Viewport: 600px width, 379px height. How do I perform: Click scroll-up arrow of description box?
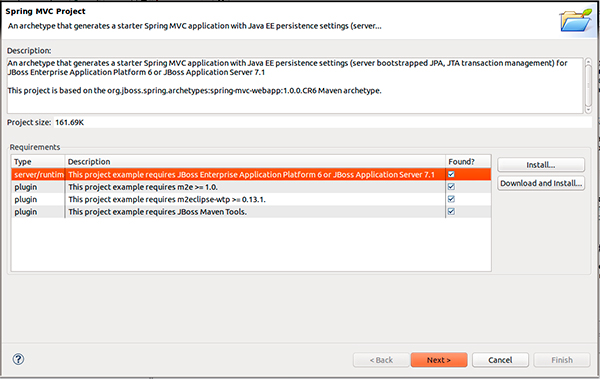pyautogui.click(x=589, y=61)
